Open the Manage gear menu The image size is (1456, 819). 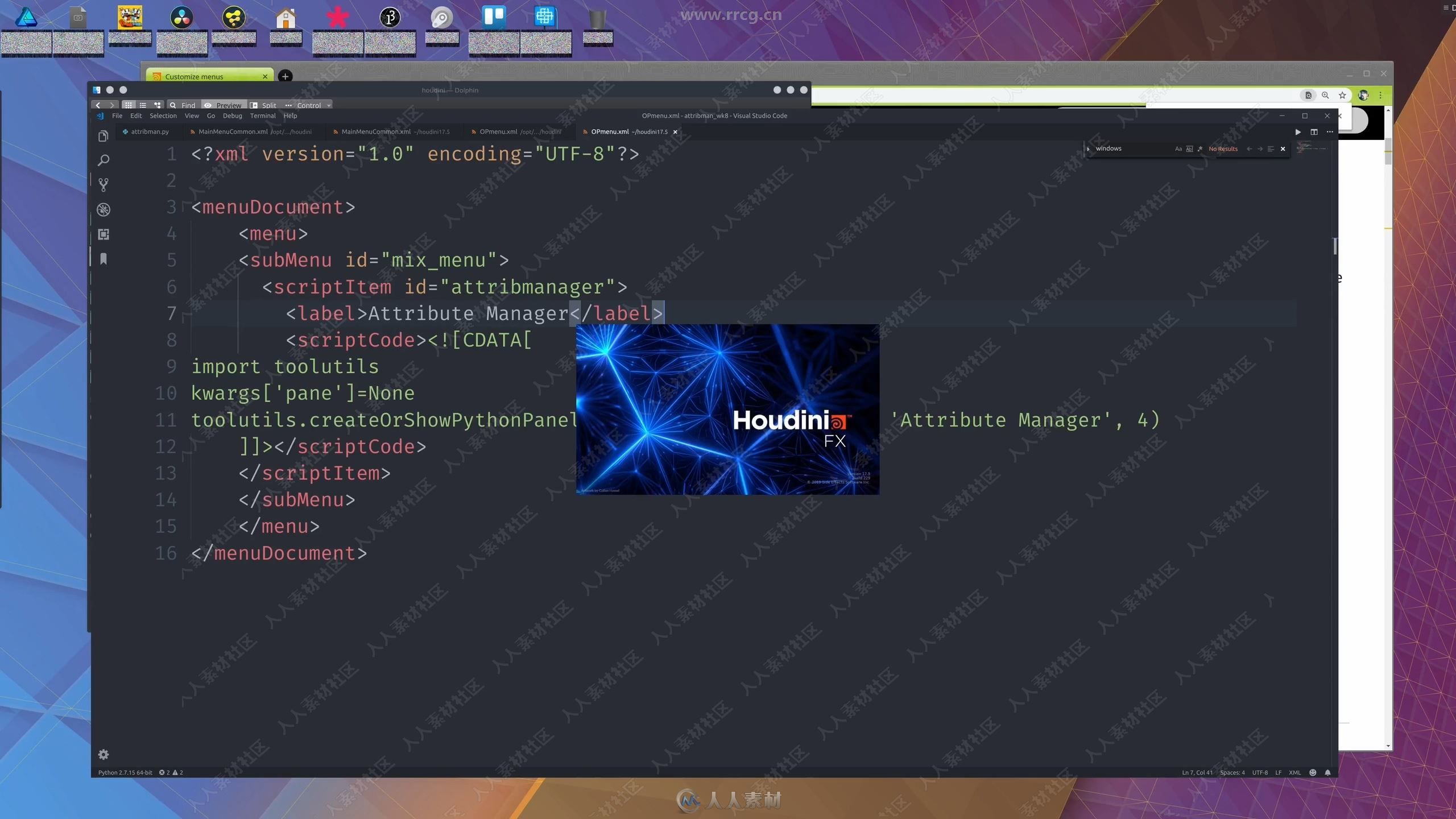click(103, 754)
